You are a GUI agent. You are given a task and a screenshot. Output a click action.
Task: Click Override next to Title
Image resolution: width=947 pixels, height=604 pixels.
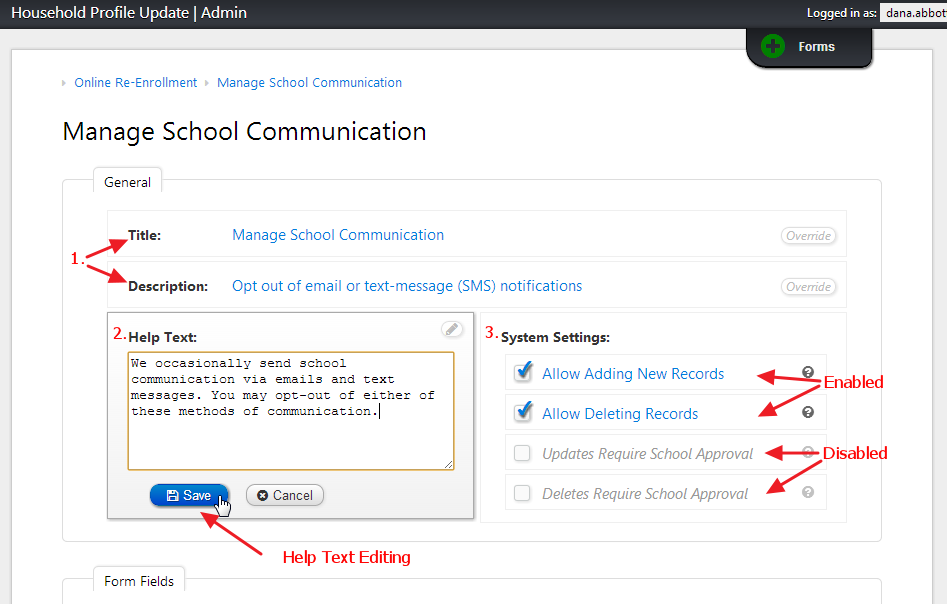(x=808, y=235)
